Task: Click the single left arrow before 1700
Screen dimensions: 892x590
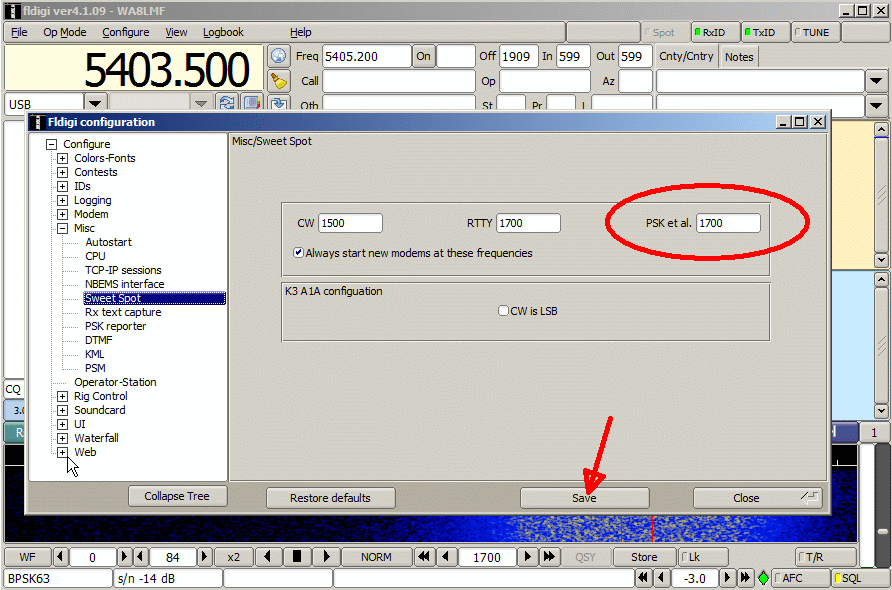Action: point(446,557)
